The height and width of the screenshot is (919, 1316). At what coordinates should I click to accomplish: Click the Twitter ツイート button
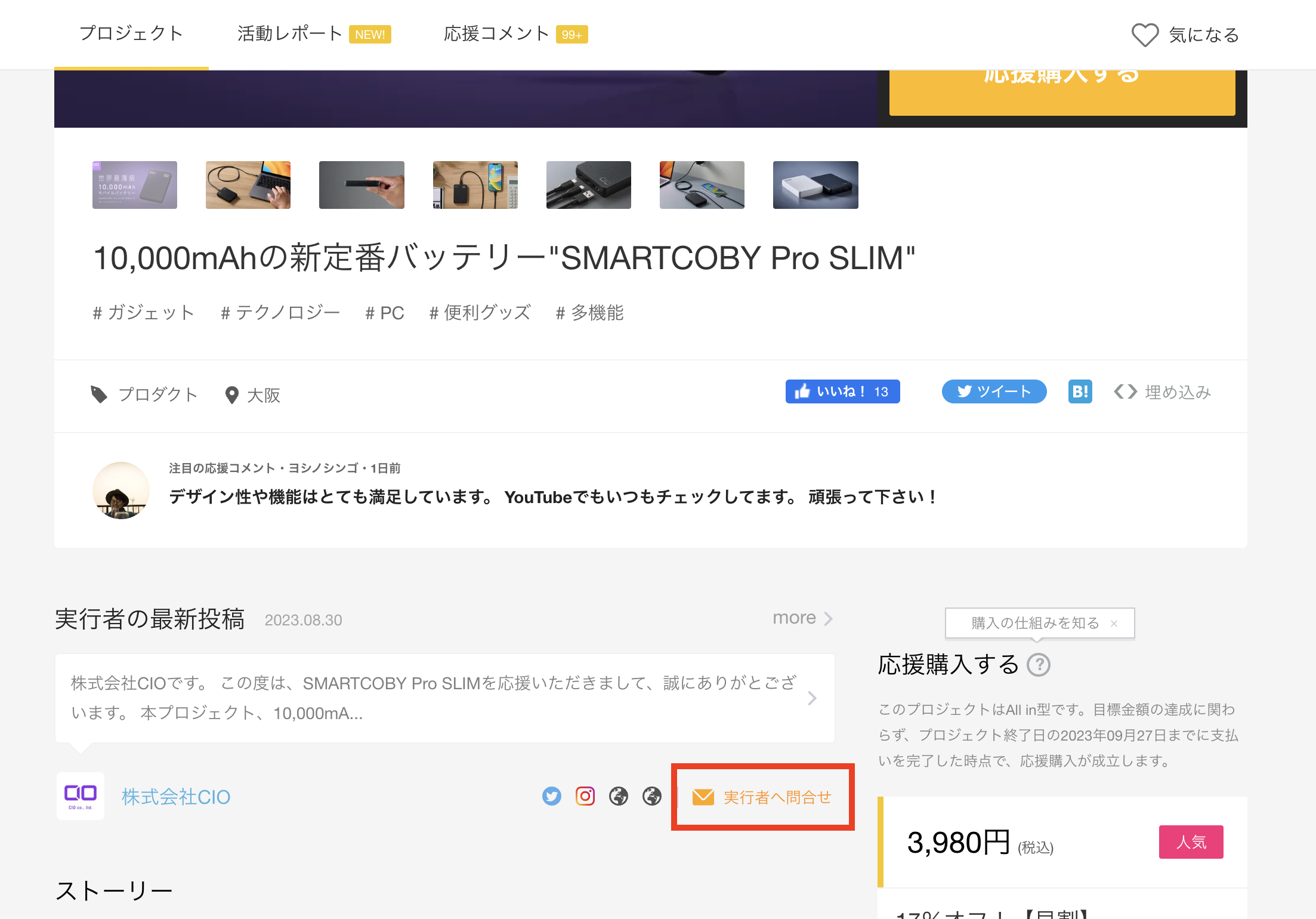click(994, 391)
